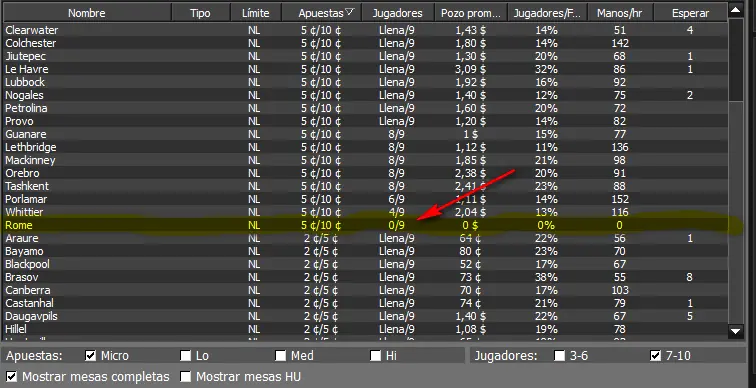This screenshot has height=388, width=756.
Task: Select the Lubbock table row
Action: pos(365,82)
